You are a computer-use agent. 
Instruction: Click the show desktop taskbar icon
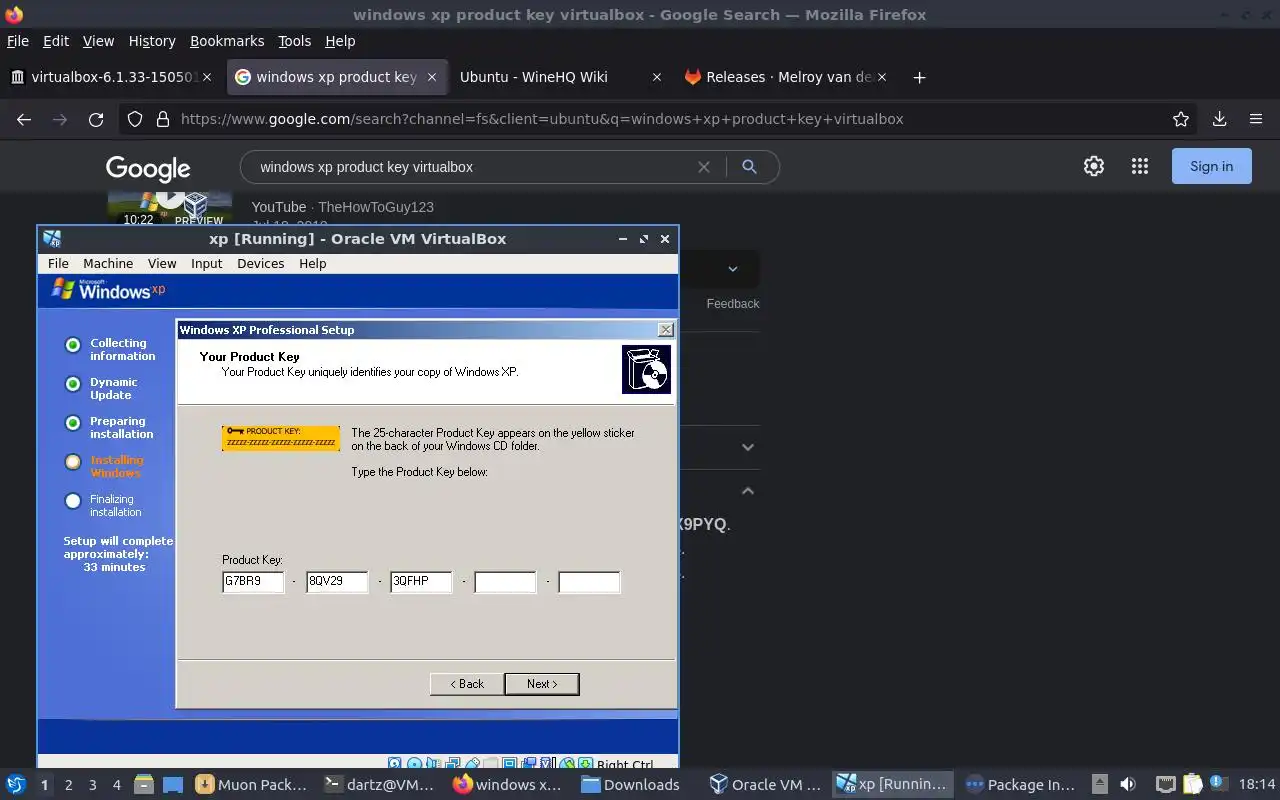tap(172, 785)
